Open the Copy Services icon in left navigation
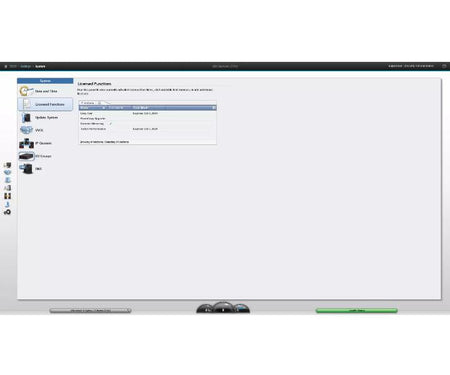 tap(7, 196)
